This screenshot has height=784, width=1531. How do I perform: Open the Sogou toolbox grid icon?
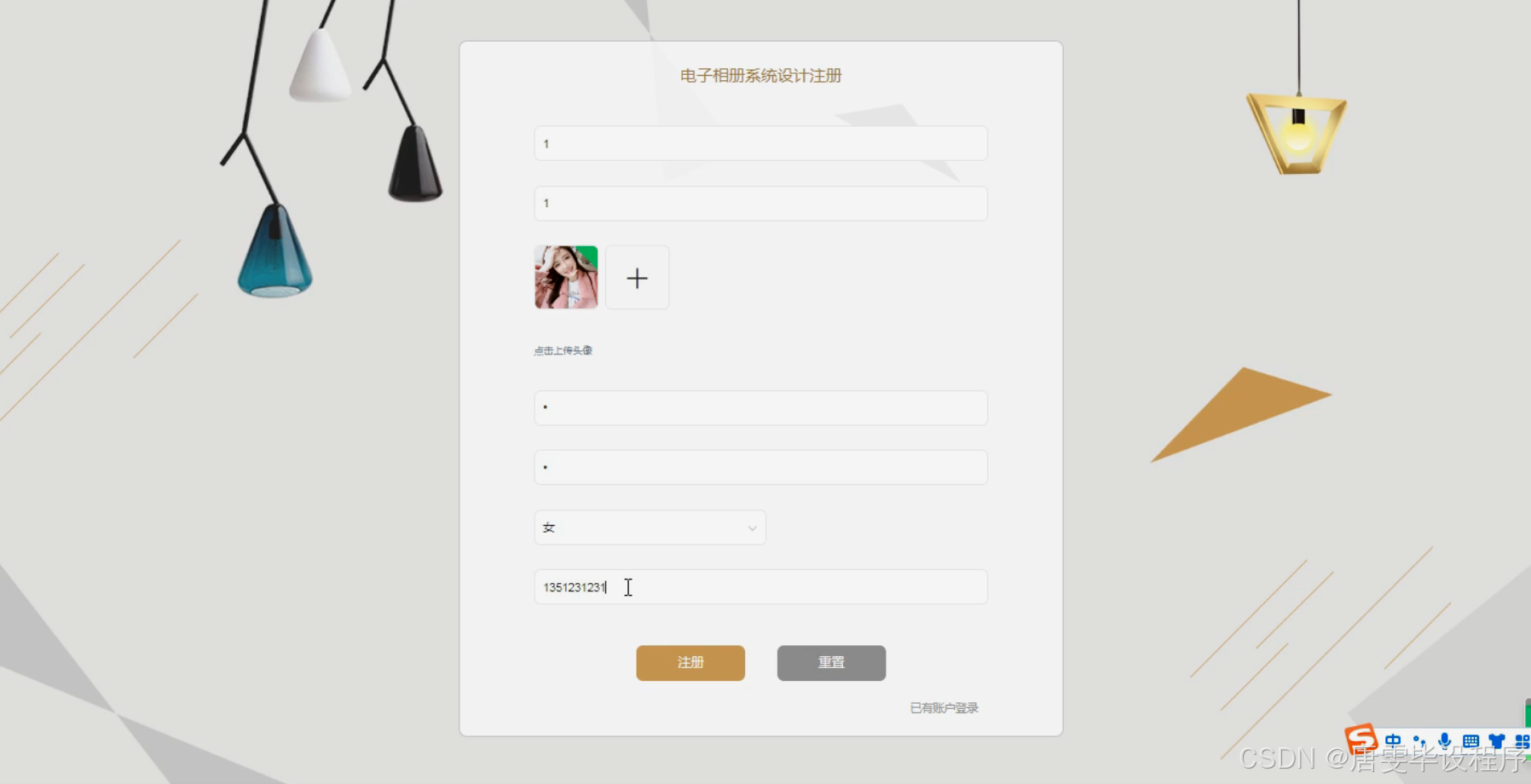pos(1522,741)
